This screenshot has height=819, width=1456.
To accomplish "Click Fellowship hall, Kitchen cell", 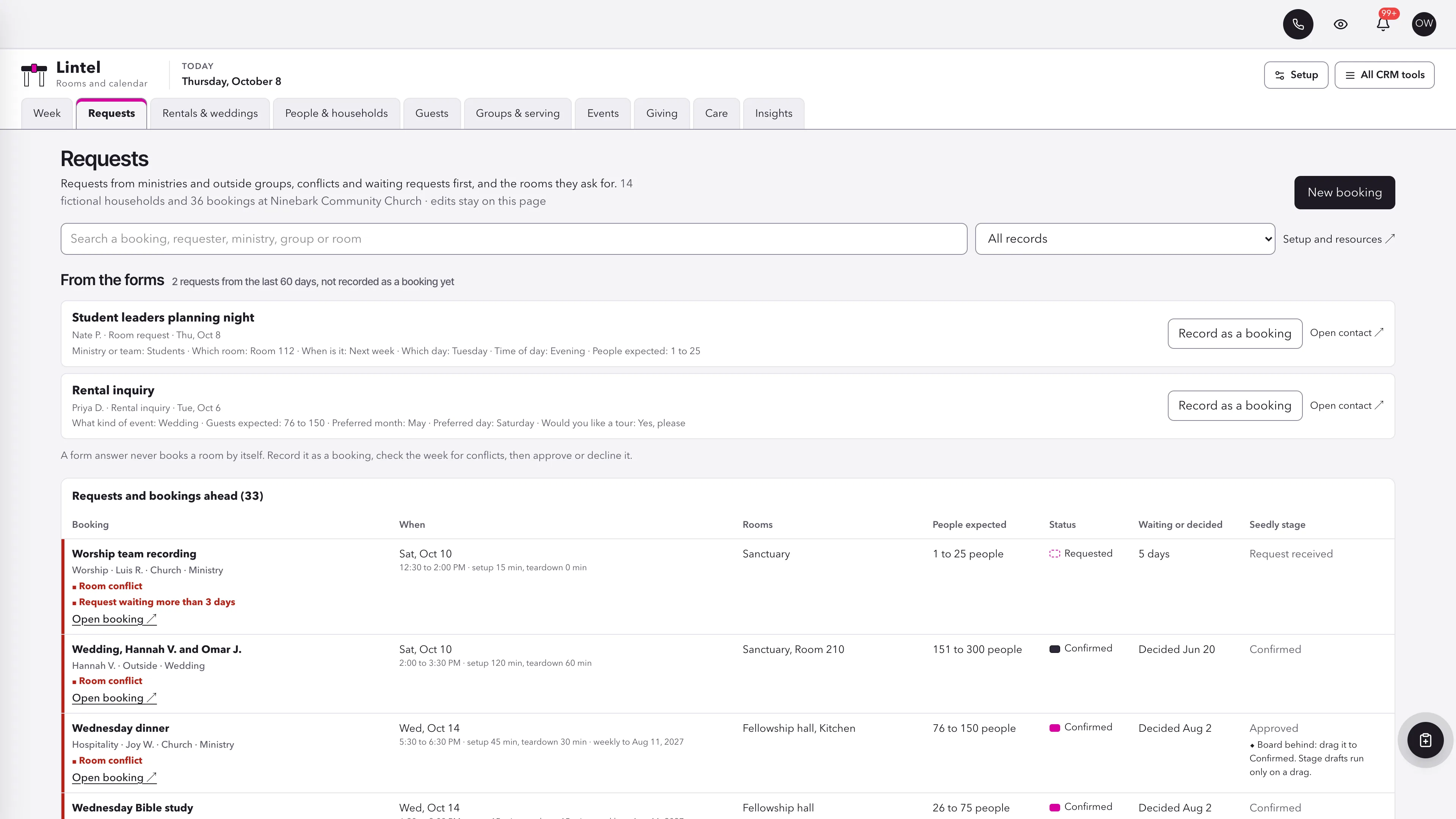I will coord(799,728).
